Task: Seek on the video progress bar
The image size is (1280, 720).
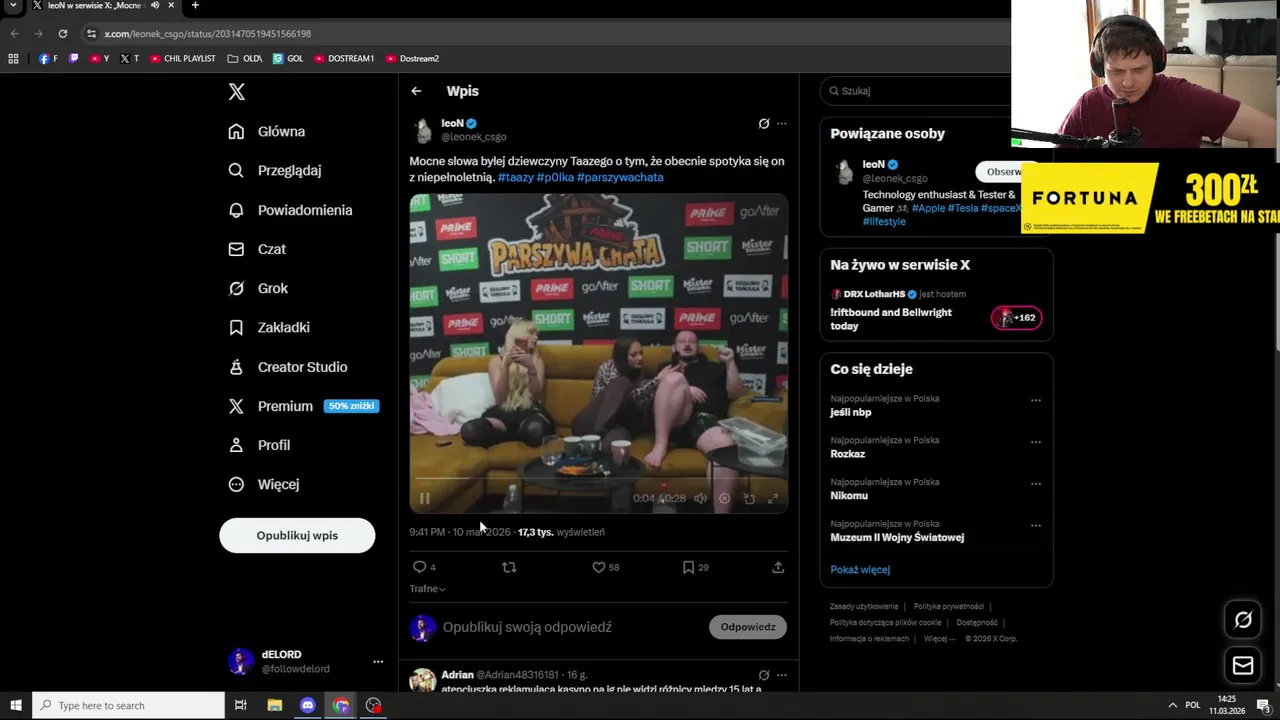Action: pyautogui.click(x=598, y=479)
